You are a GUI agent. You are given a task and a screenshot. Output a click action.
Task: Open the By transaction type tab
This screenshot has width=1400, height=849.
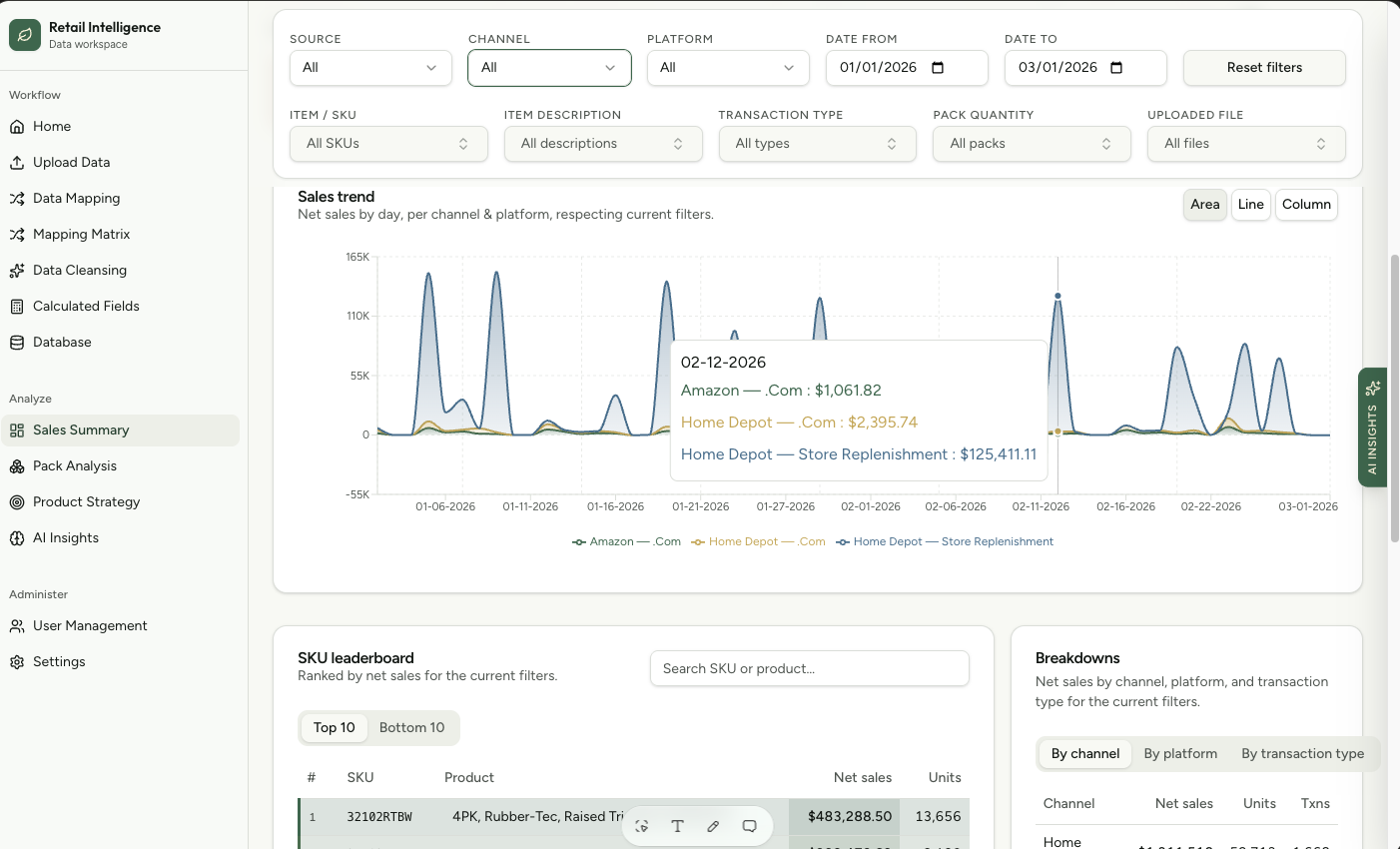pos(1303,754)
